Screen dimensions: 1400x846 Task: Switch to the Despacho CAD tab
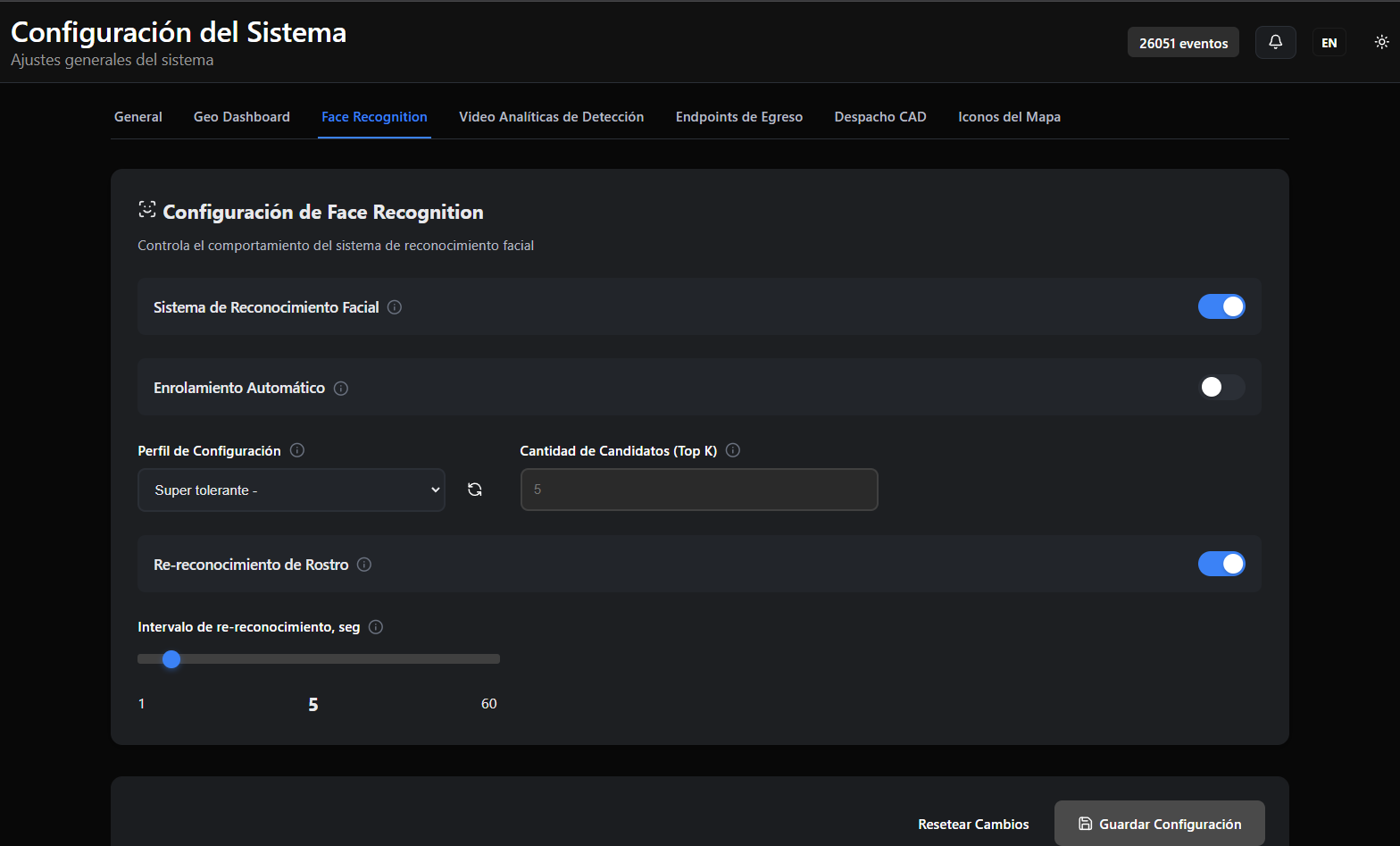(x=880, y=117)
